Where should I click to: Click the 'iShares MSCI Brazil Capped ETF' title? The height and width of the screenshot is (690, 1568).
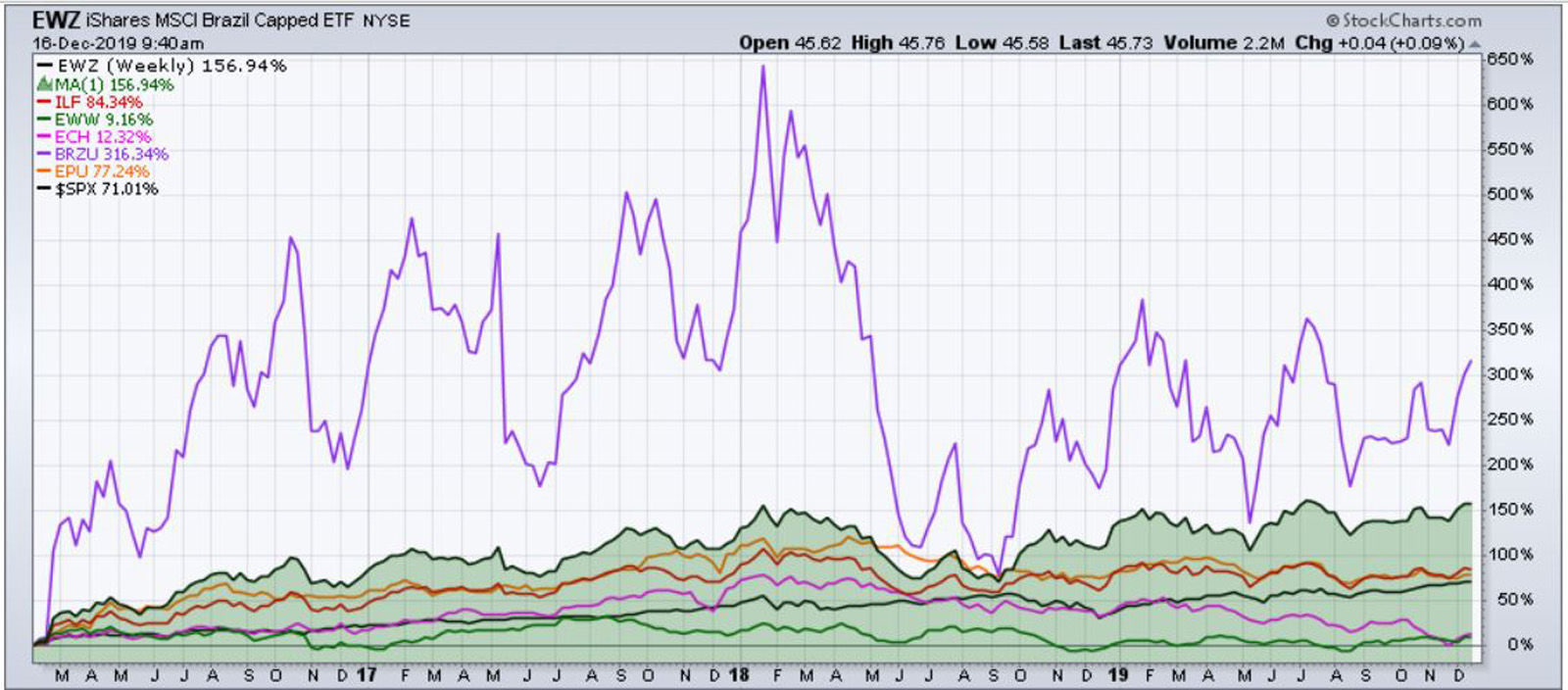tap(221, 21)
